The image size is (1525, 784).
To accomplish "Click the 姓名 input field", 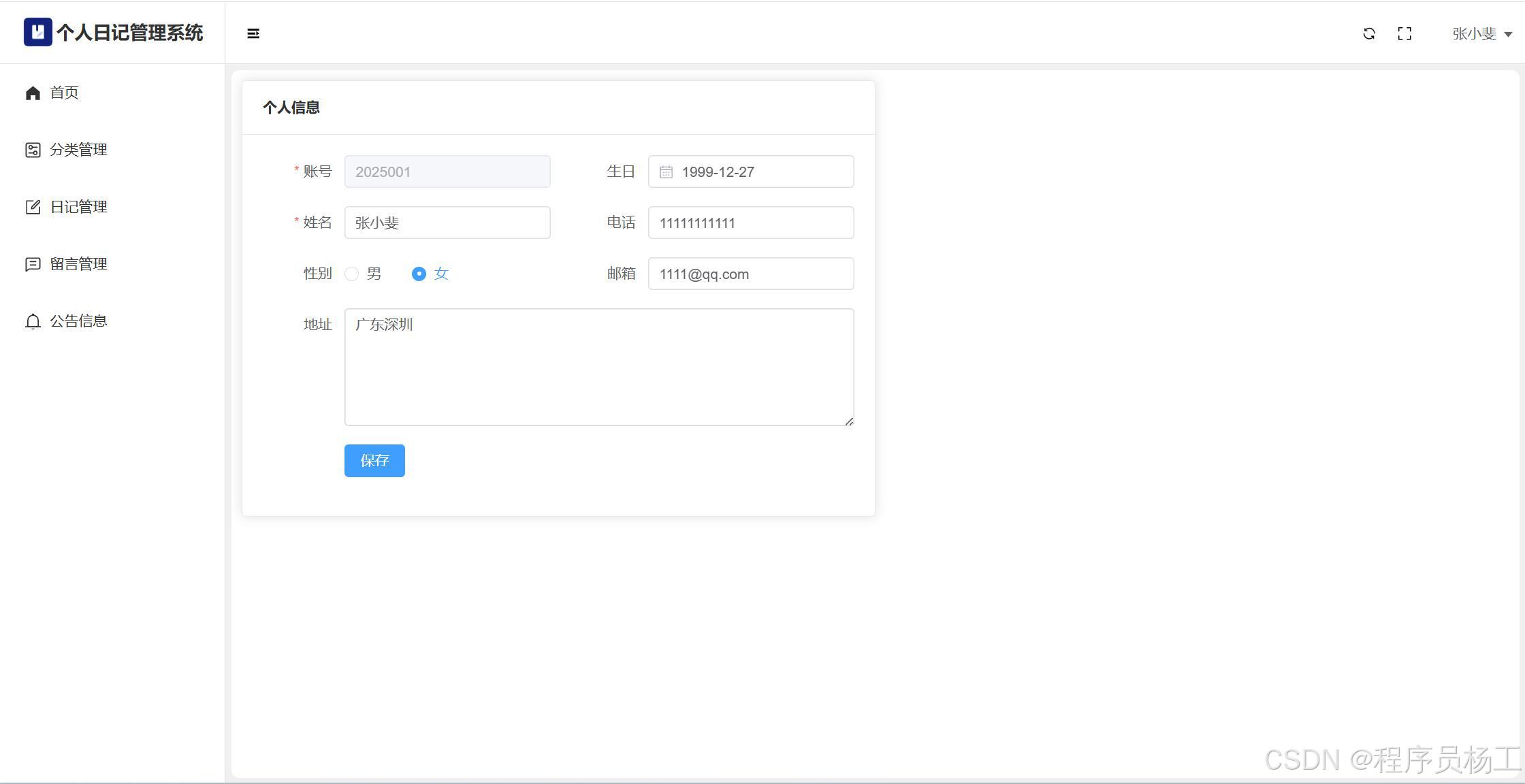I will click(447, 223).
